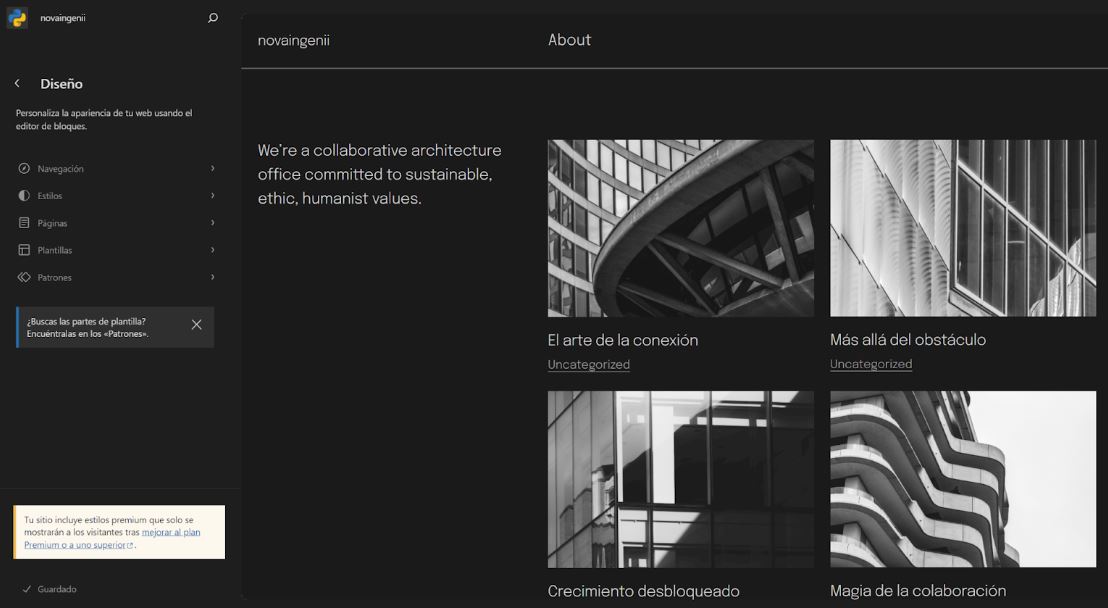Click the Patrones diamond icon

(x=24, y=277)
